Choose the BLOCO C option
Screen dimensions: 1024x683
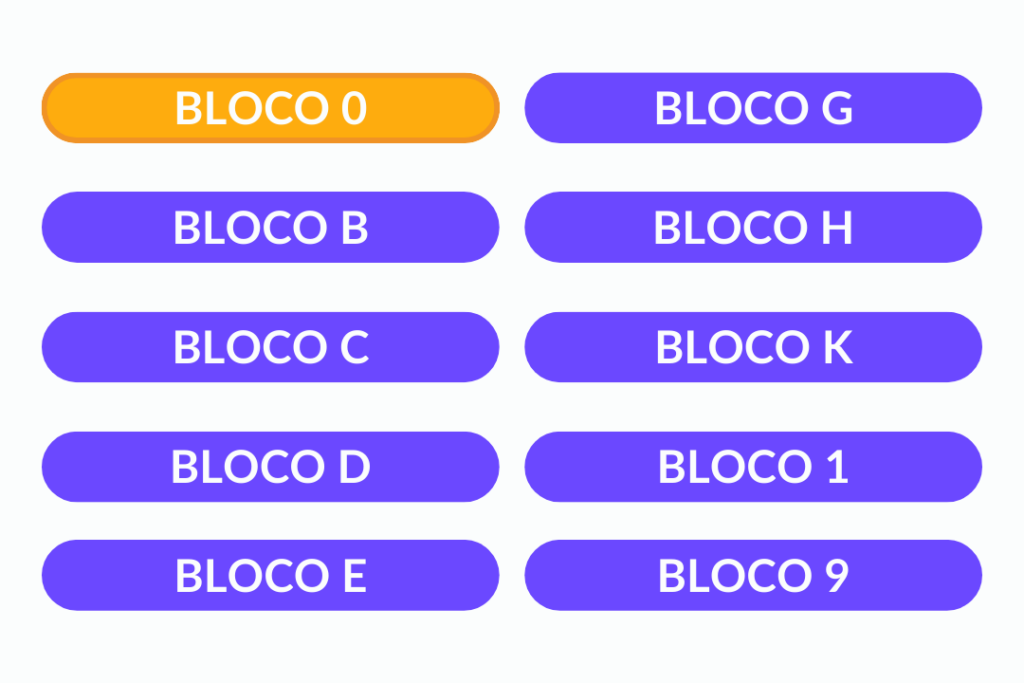point(270,347)
